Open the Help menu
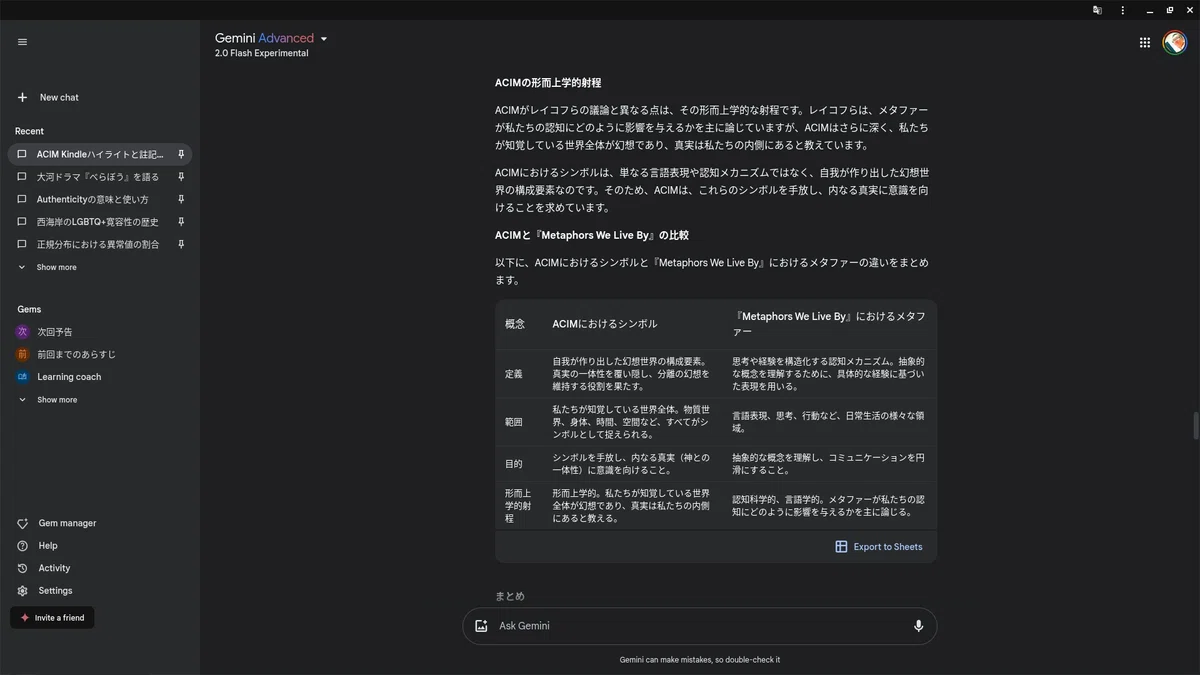The width and height of the screenshot is (1200, 675). (48, 546)
